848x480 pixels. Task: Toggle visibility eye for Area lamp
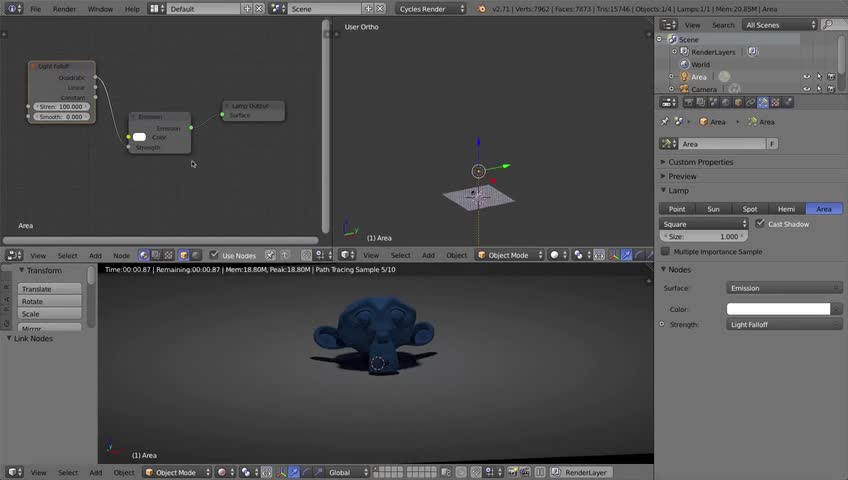806,77
